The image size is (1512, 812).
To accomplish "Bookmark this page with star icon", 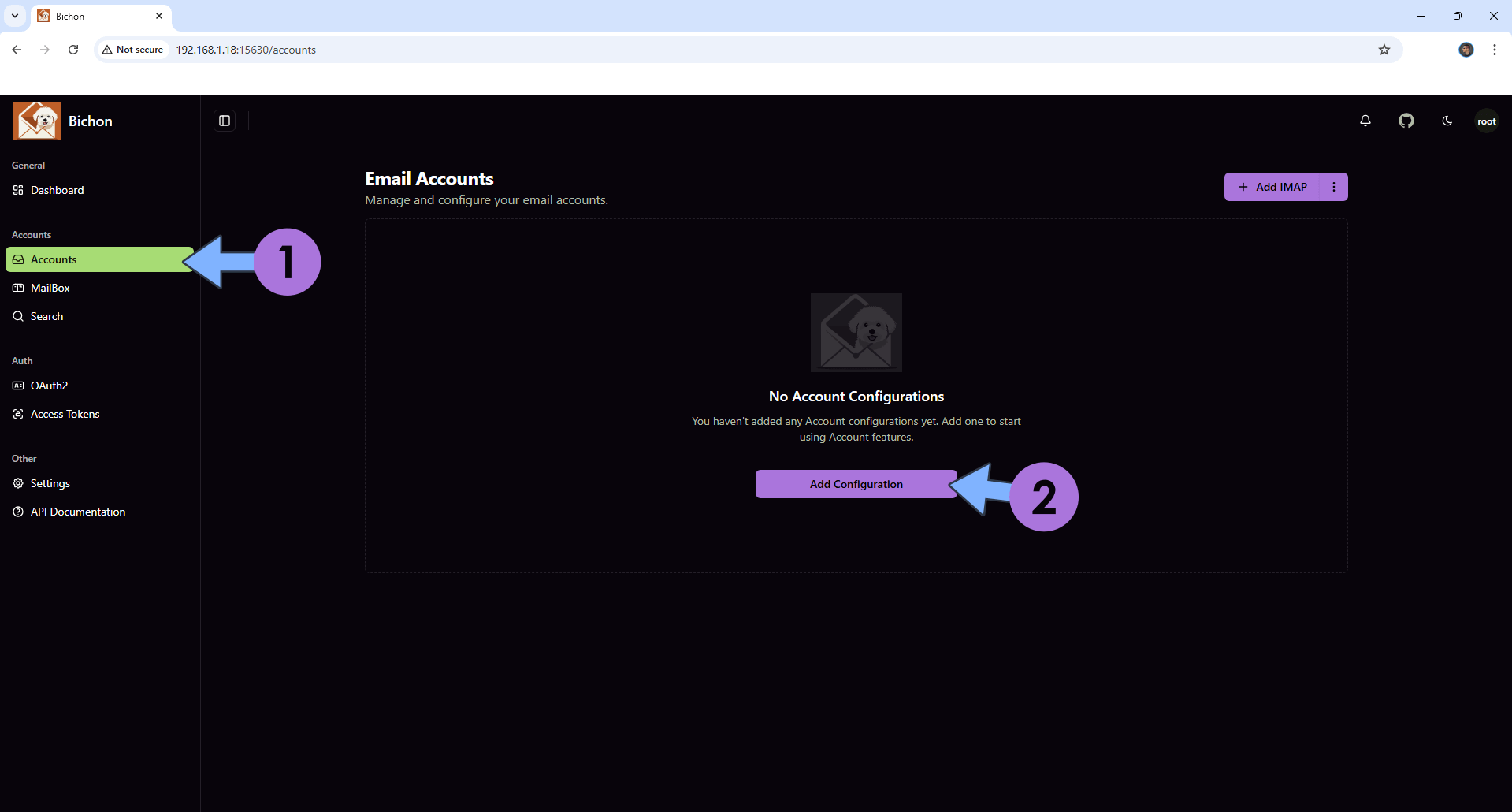I will [x=1384, y=50].
